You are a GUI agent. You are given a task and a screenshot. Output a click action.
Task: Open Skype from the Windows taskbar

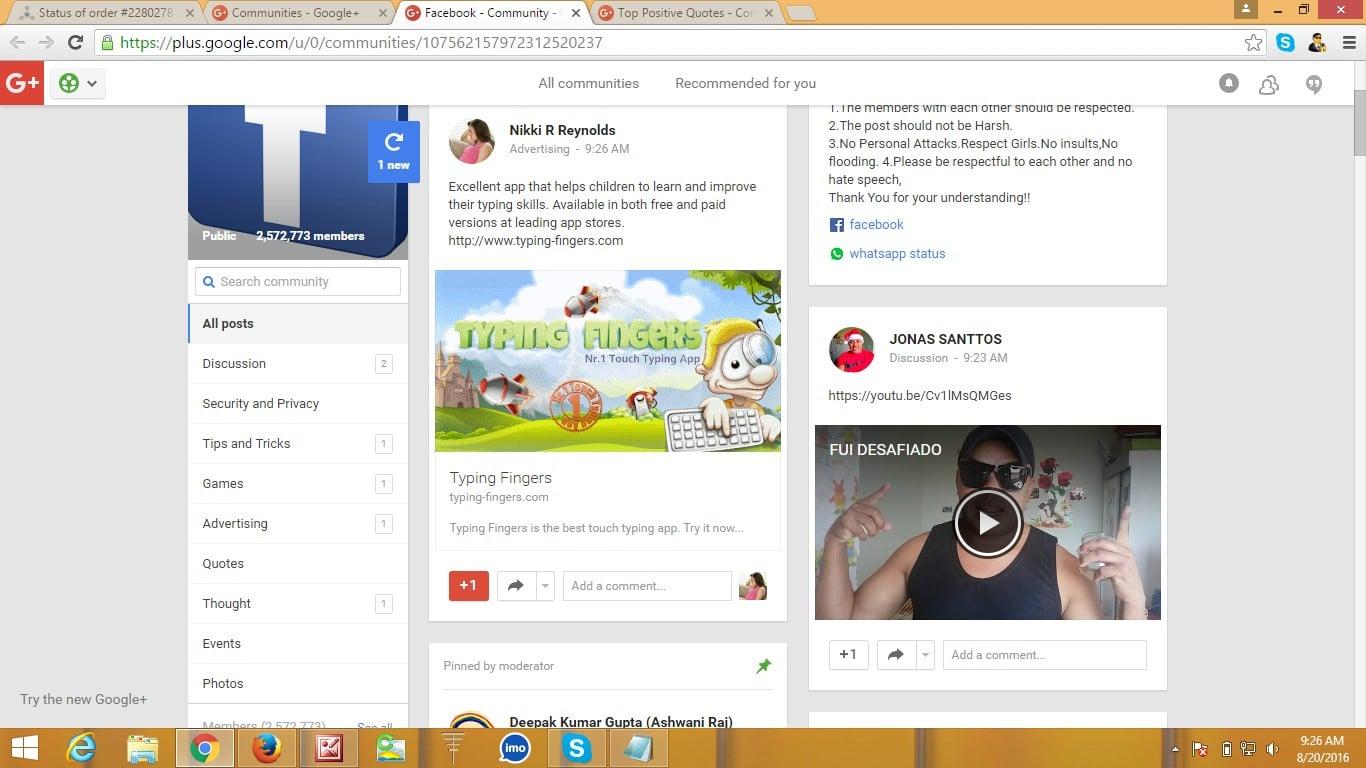point(576,748)
